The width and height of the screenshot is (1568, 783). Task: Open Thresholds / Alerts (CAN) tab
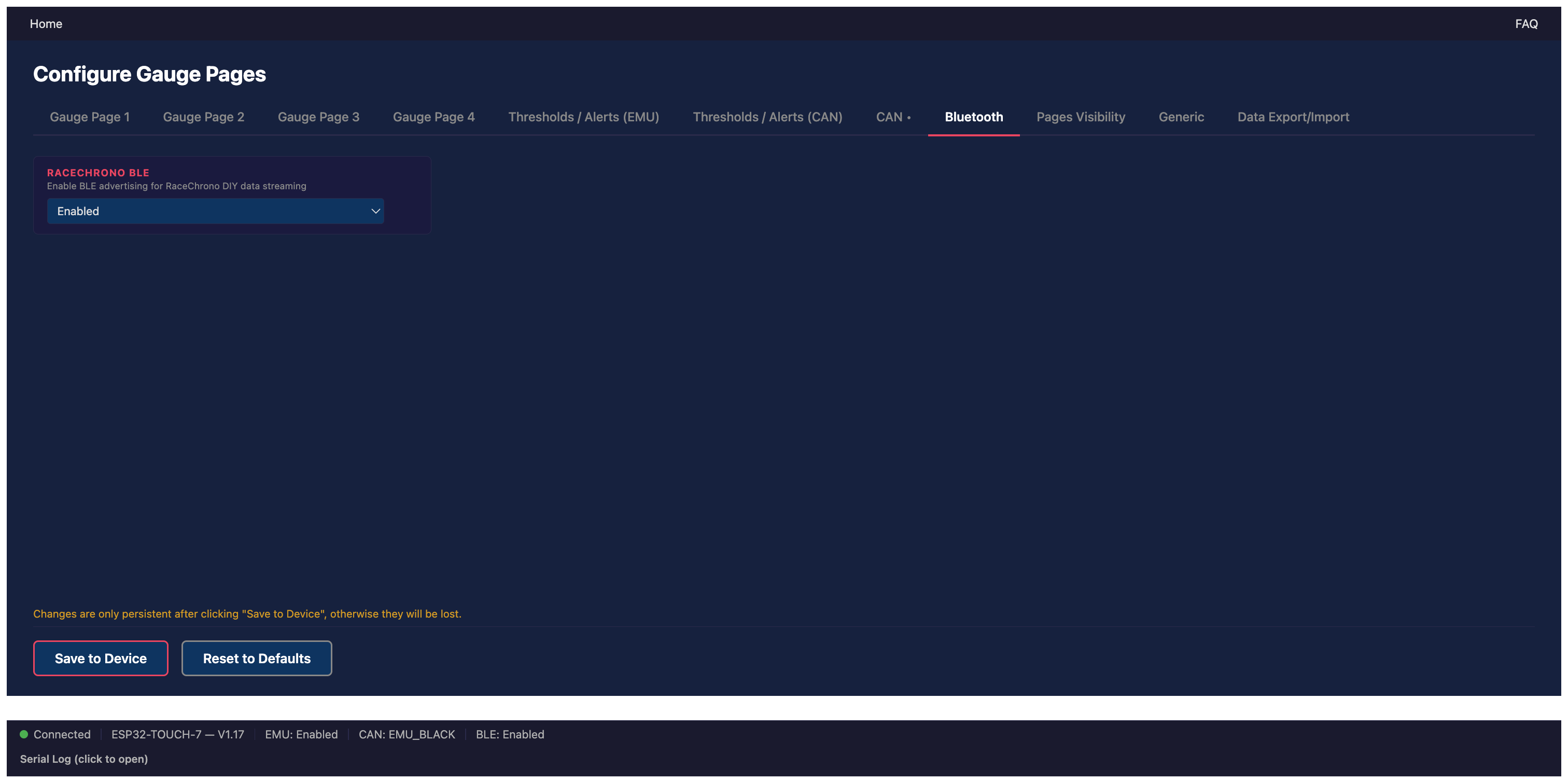click(x=767, y=117)
